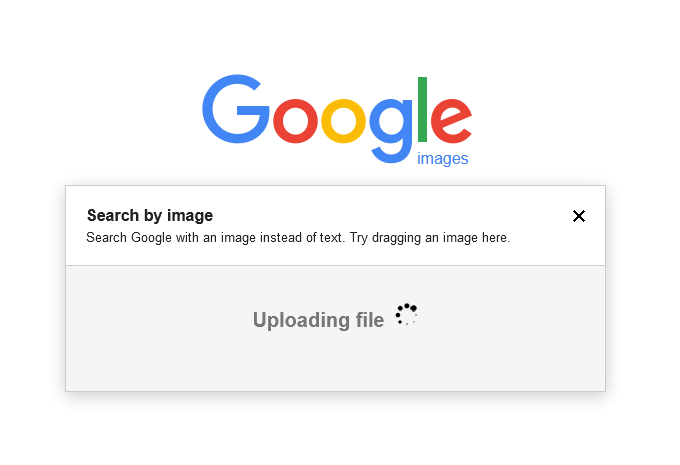Click the blue images label under logo
The image size is (680, 465).
pos(442,158)
